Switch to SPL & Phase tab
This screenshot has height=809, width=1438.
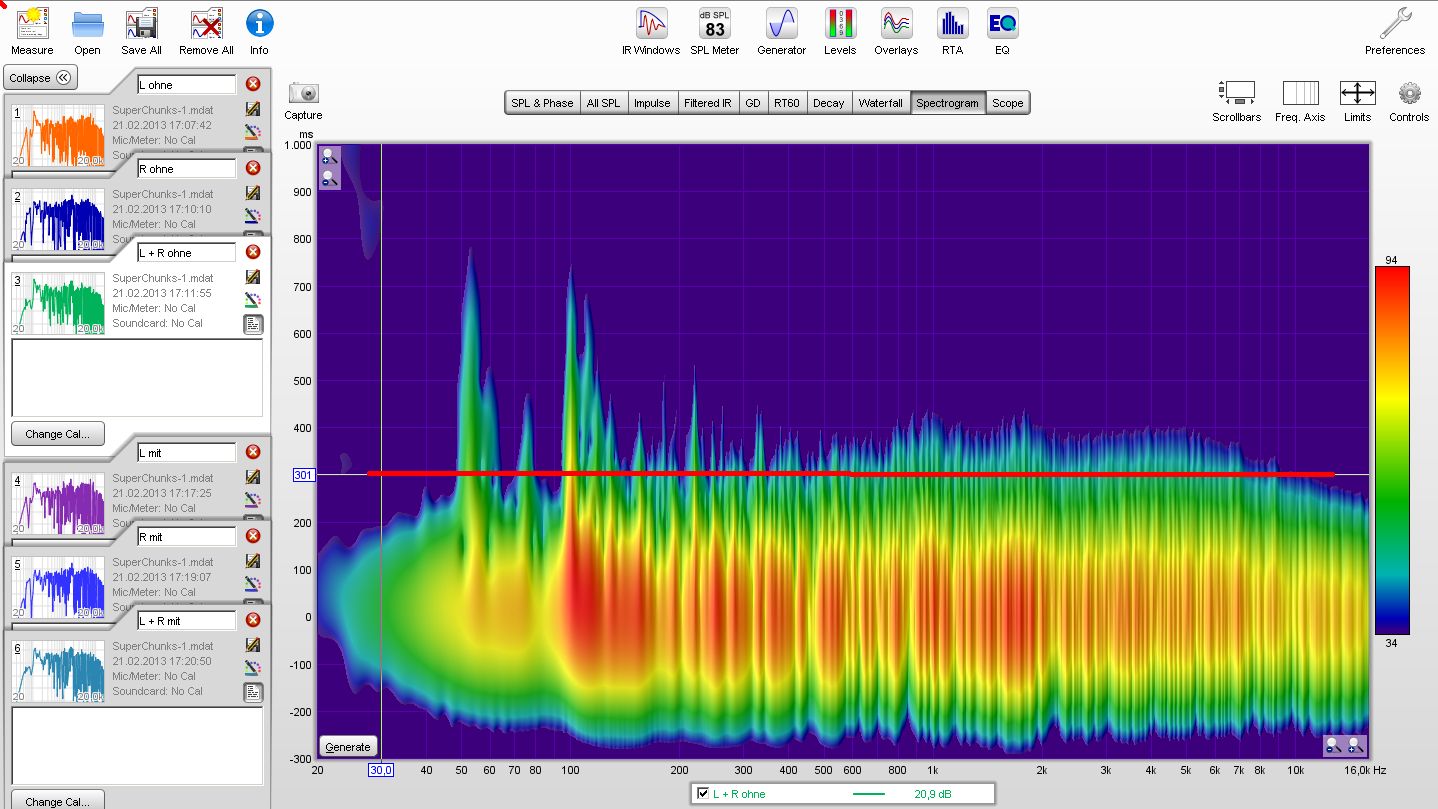click(x=542, y=103)
